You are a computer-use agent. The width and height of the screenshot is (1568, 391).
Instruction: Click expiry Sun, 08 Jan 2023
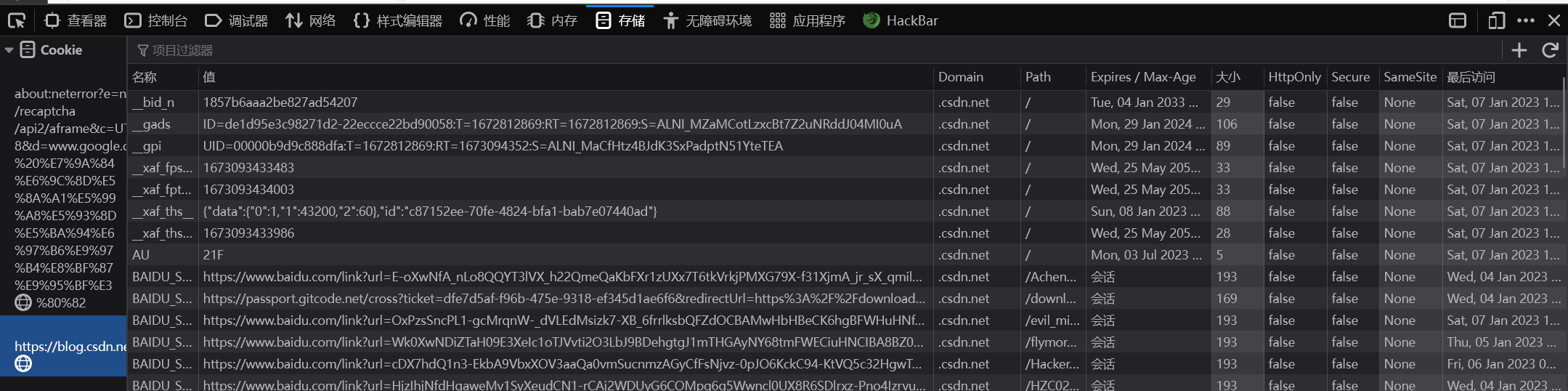(x=1147, y=211)
